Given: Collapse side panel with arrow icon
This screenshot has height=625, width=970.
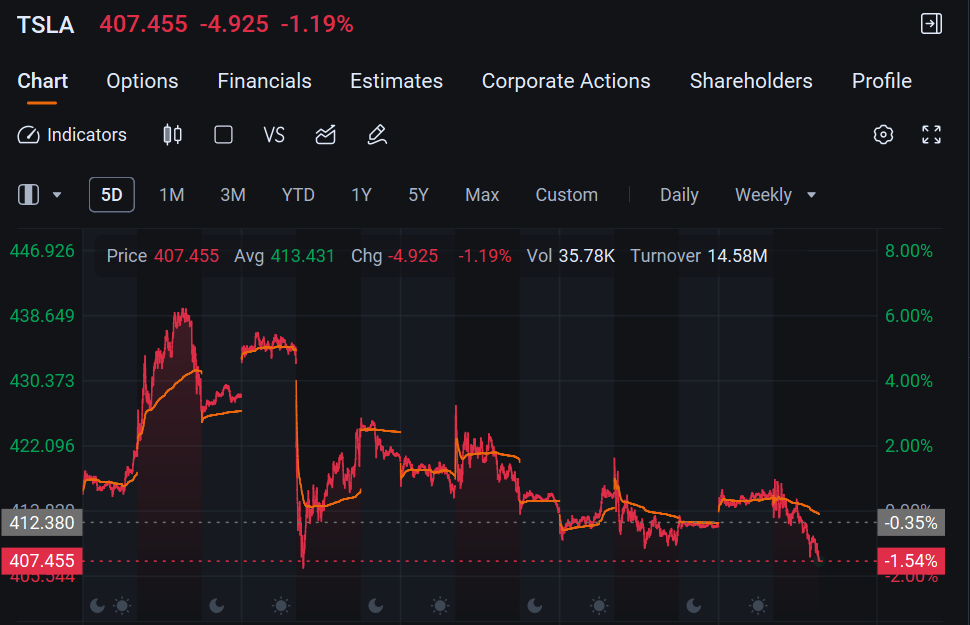Looking at the screenshot, I should pyautogui.click(x=931, y=24).
